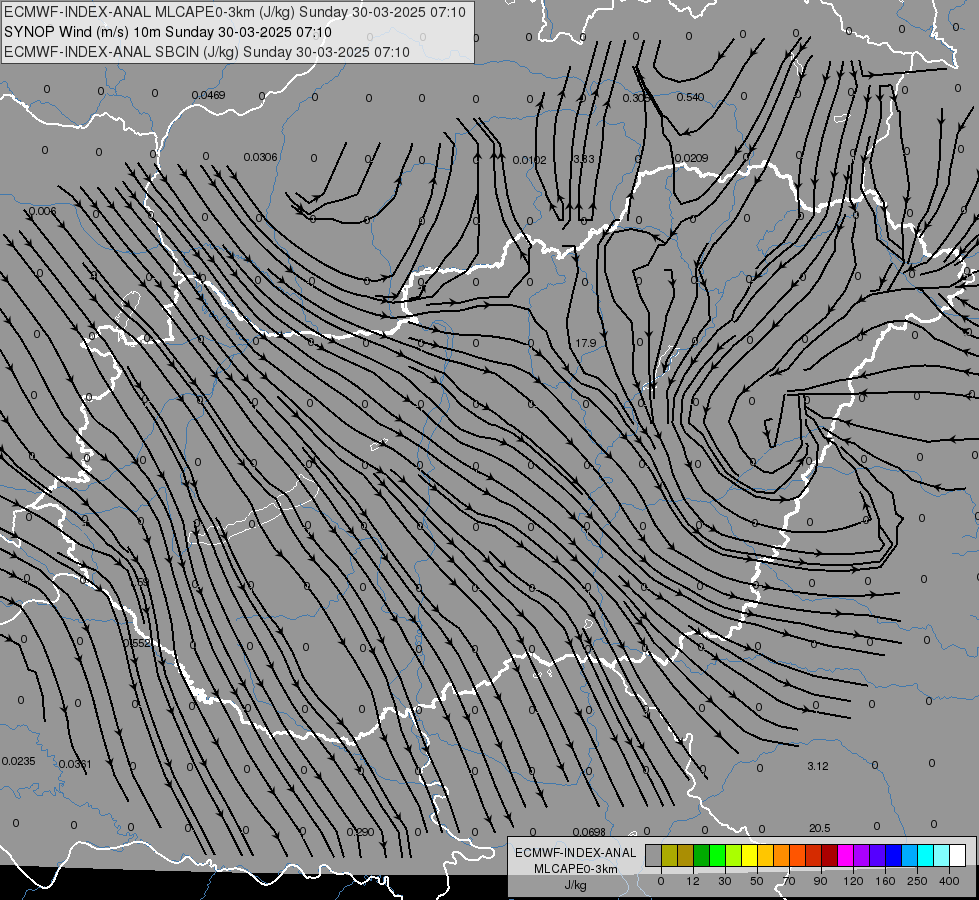Select the 90 tick on color scale
Image resolution: width=979 pixels, height=900 pixels.
[x=820, y=881]
